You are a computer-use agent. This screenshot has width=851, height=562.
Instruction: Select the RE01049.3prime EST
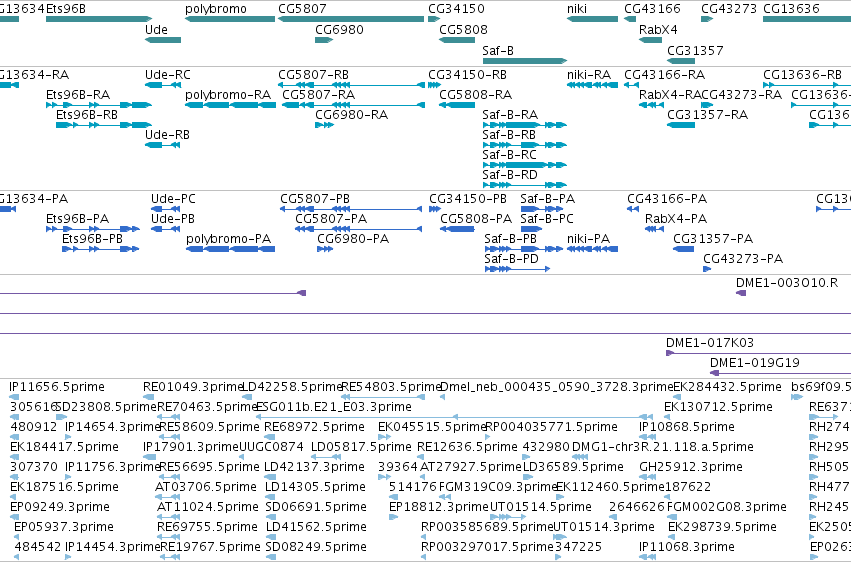149,397
